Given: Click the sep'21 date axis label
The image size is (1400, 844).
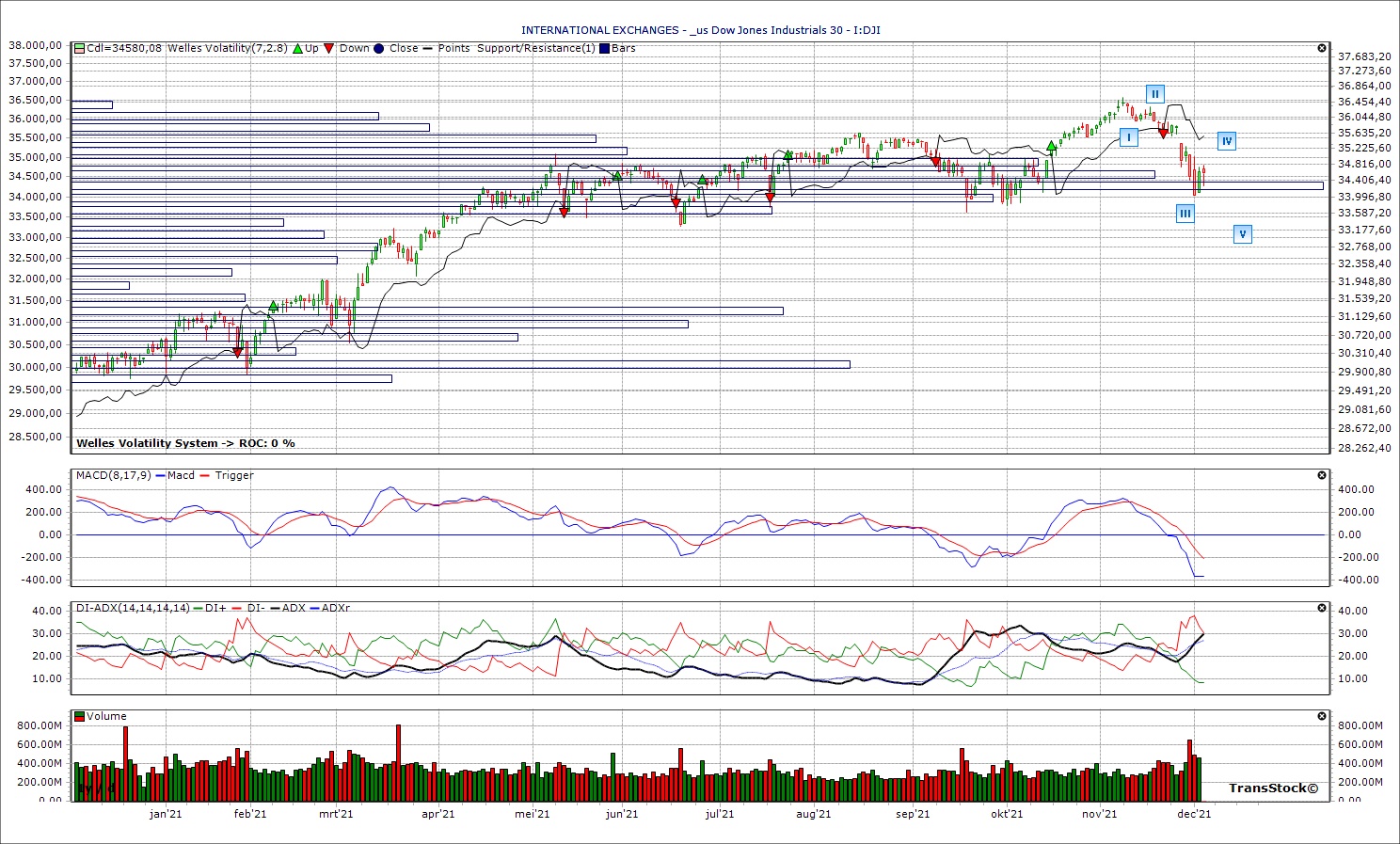Looking at the screenshot, I should point(913,814).
